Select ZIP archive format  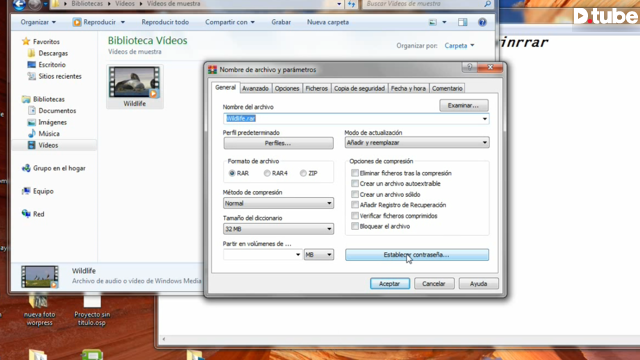[x=303, y=173]
